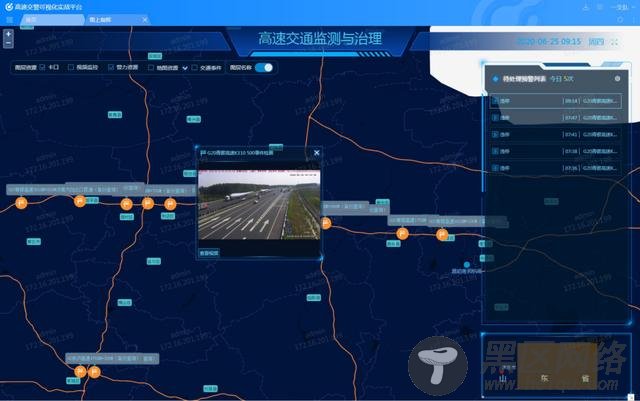Check the 视频监控 checkbox

71,68
